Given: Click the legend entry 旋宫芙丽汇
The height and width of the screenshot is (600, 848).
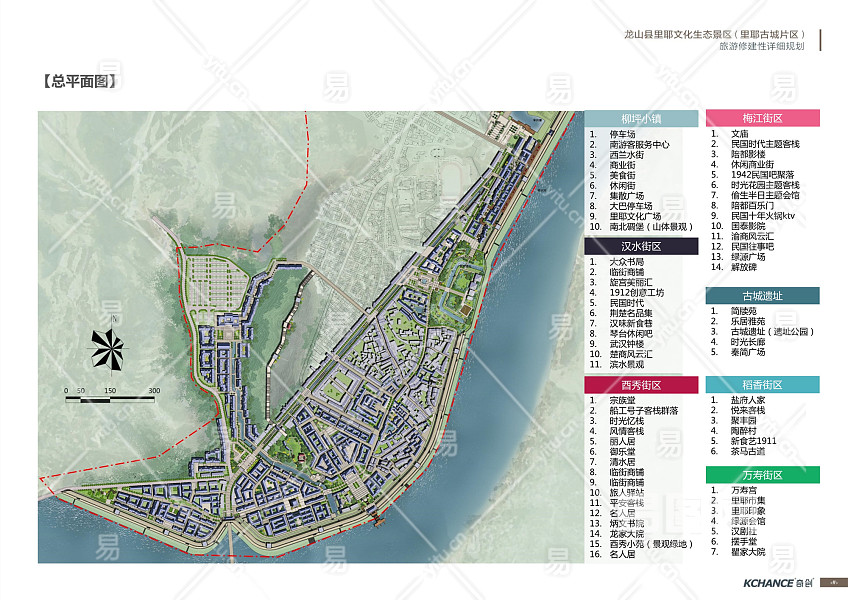Looking at the screenshot, I should tap(631, 282).
